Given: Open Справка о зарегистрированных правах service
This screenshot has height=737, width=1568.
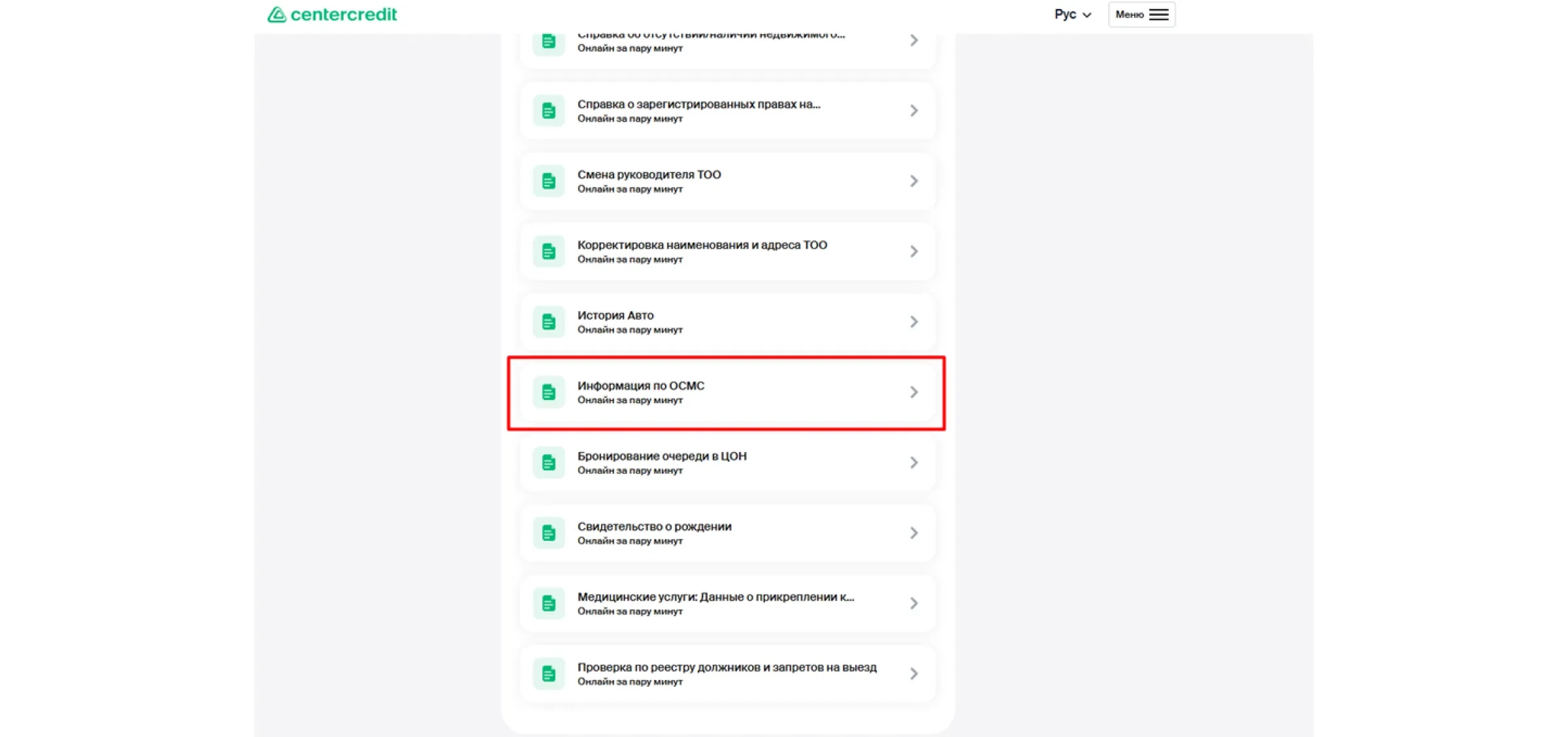Looking at the screenshot, I should pos(725,110).
